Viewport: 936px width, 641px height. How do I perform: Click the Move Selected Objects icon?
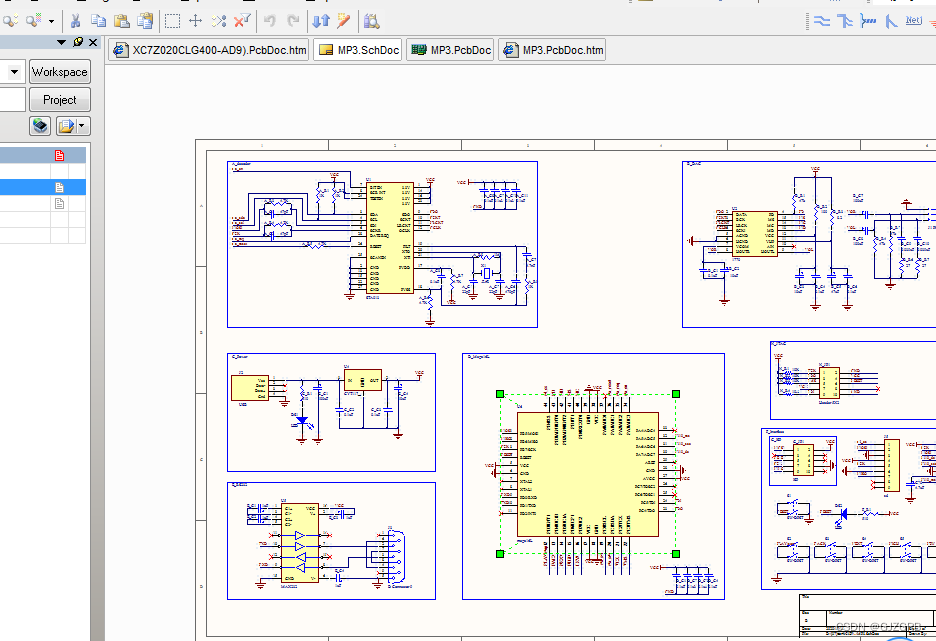196,19
